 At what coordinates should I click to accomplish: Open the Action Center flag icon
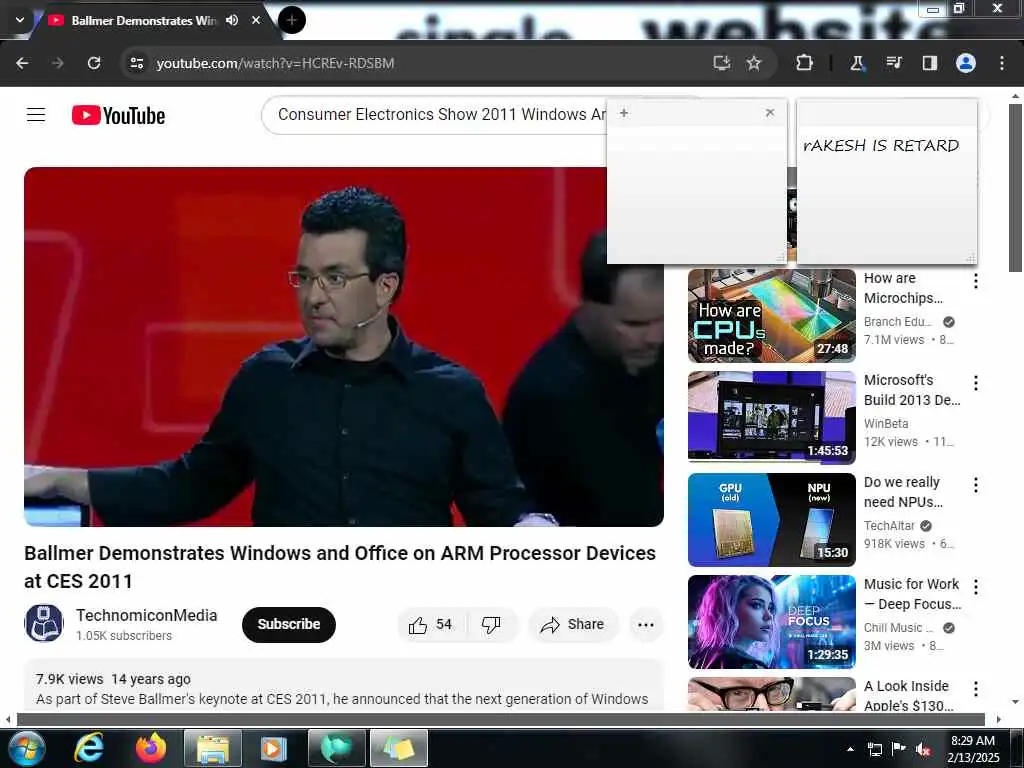click(899, 748)
